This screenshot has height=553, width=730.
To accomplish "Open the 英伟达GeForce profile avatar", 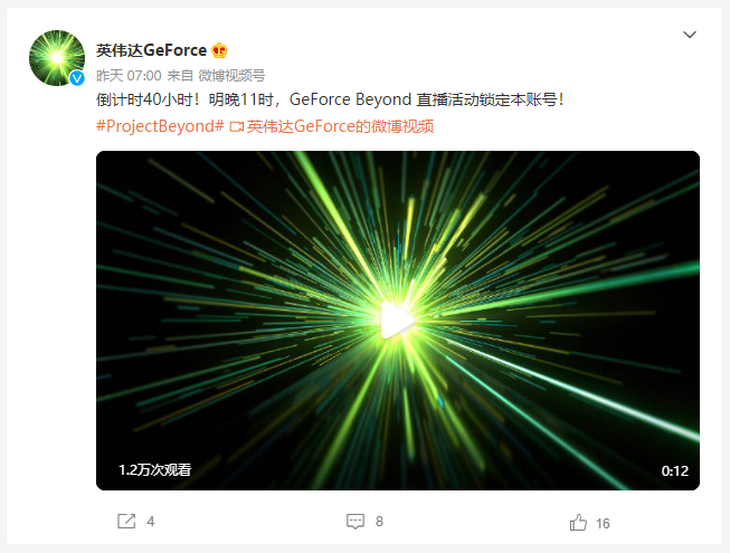I will point(57,58).
